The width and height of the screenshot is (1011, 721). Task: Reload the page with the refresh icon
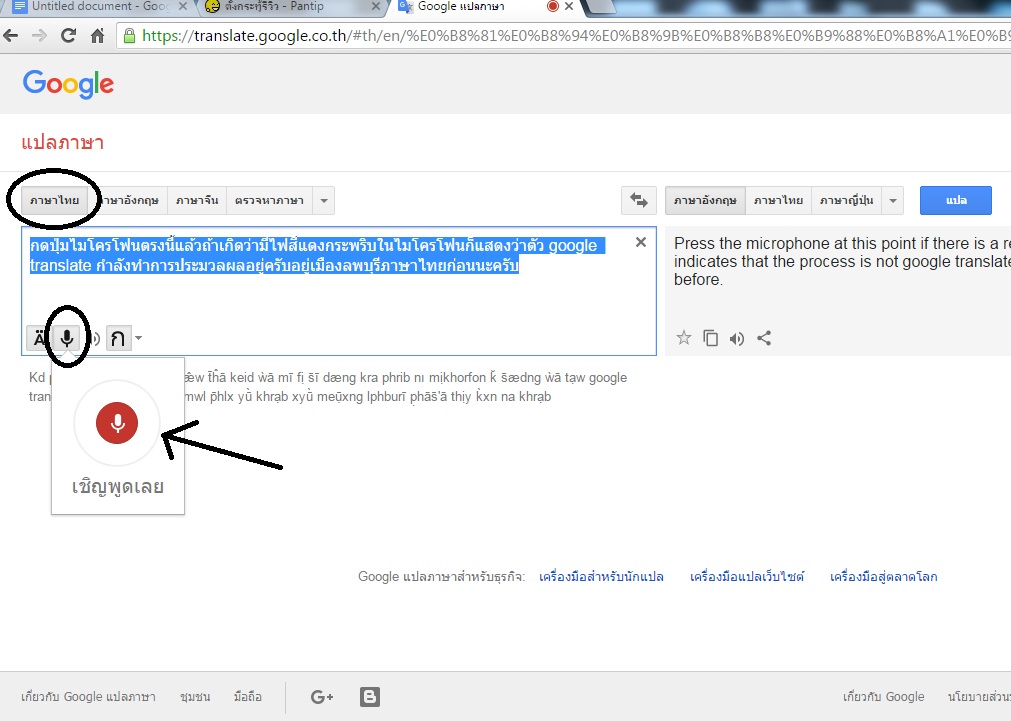68,35
